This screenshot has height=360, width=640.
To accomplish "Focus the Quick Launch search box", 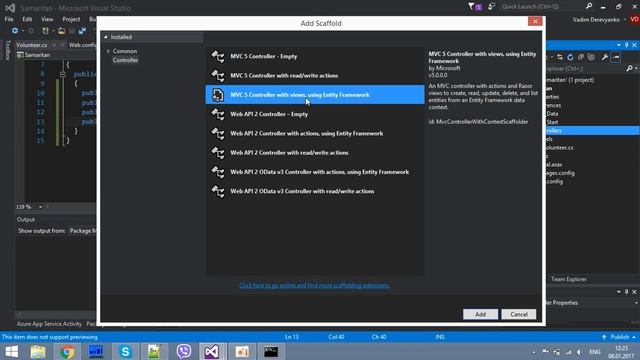I will (542, 7).
